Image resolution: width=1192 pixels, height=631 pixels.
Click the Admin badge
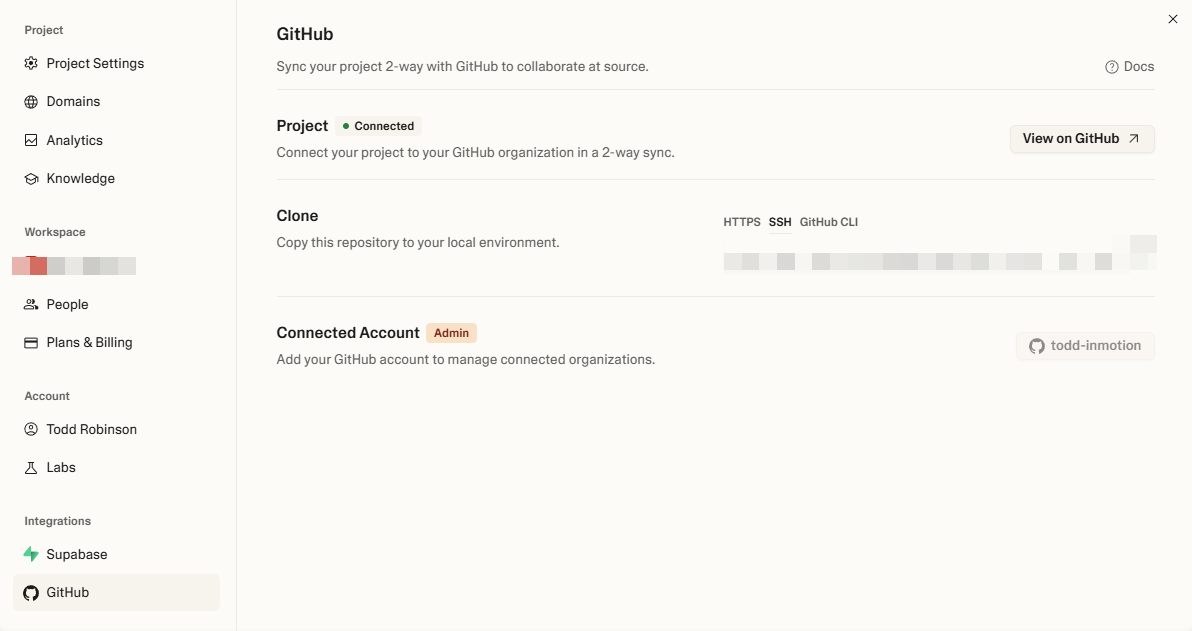[x=451, y=332]
